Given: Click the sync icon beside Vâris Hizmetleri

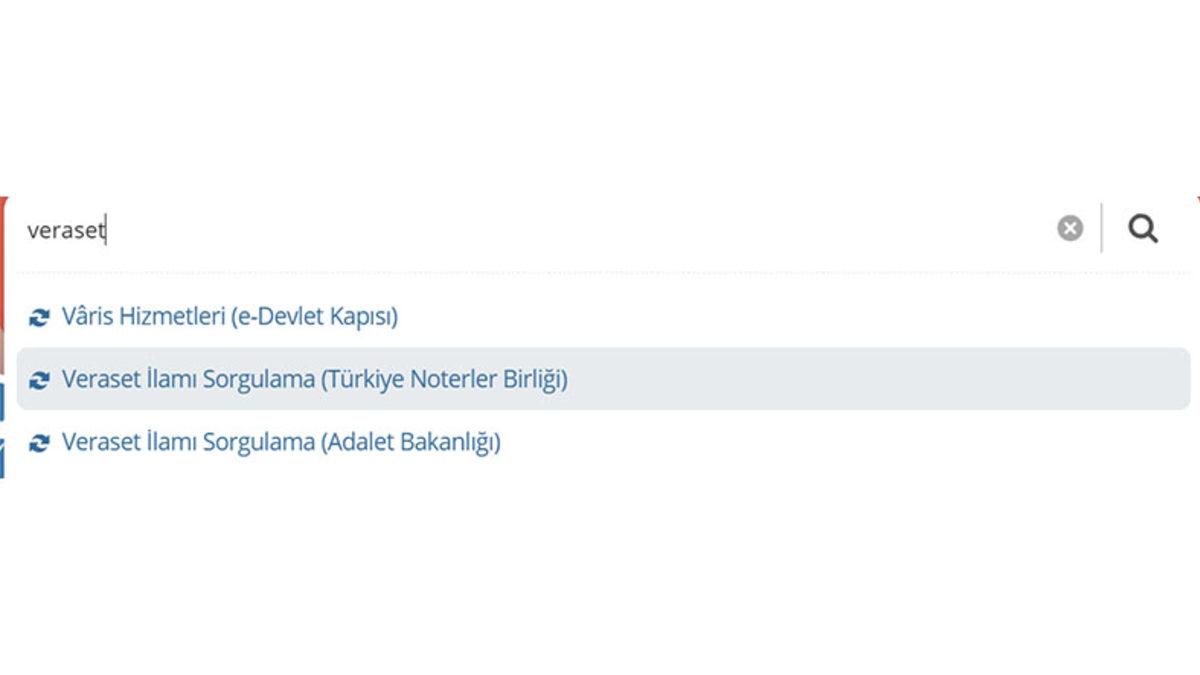Looking at the screenshot, I should click(39, 315).
